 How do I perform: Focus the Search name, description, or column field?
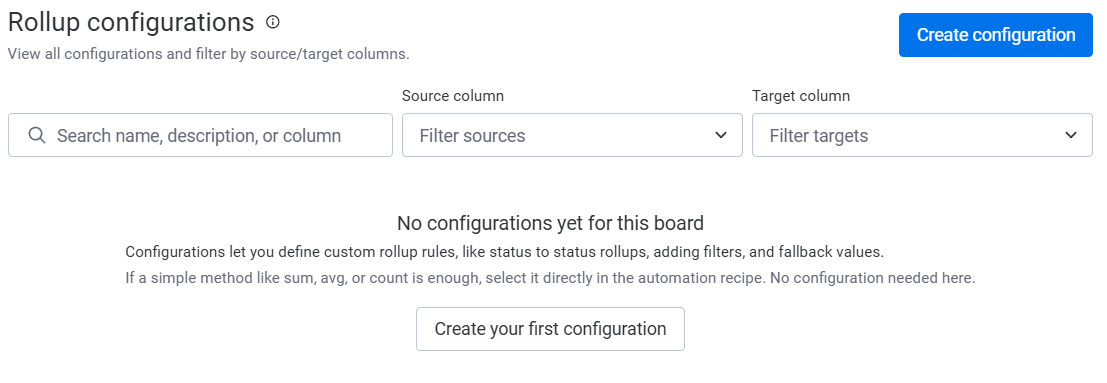[200, 135]
